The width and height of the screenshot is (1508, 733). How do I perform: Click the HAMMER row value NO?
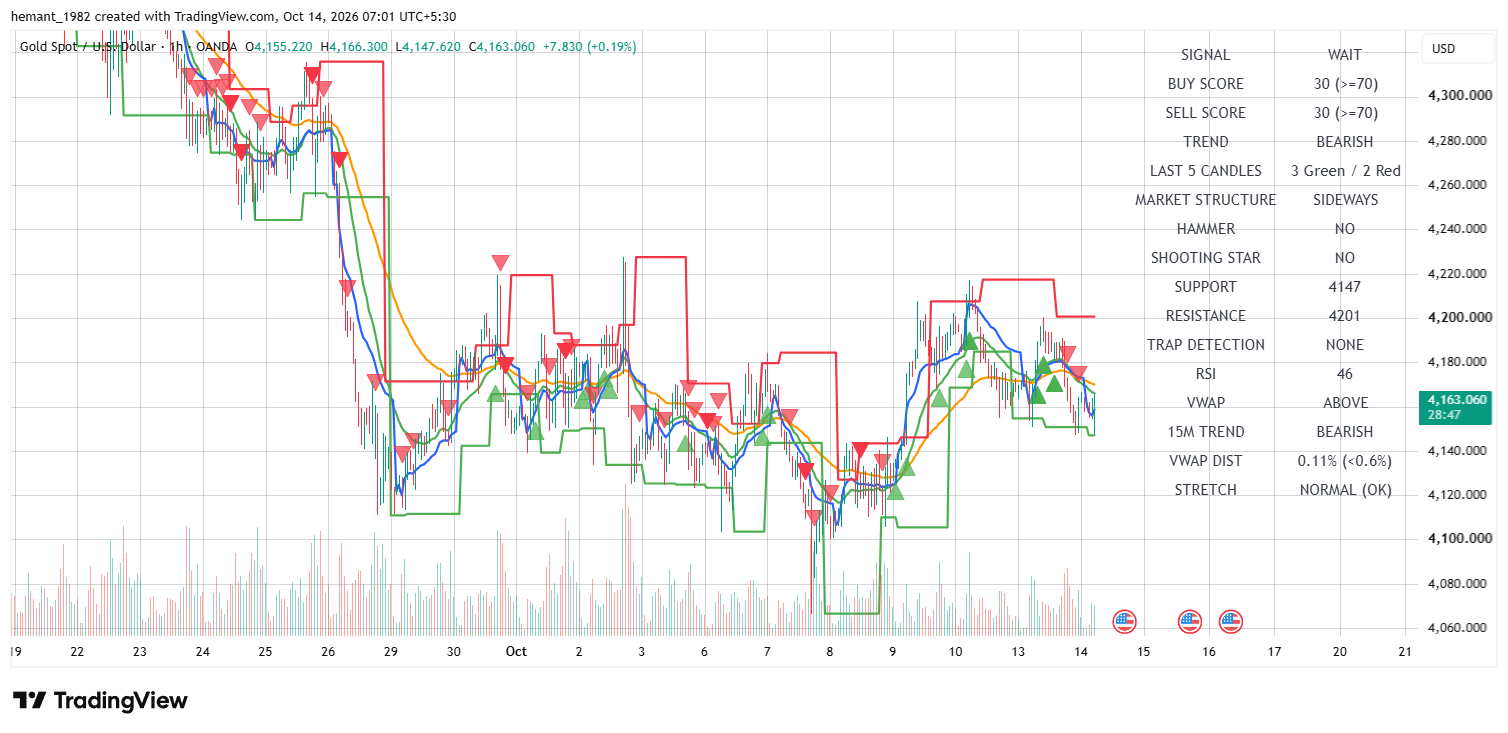(1345, 229)
